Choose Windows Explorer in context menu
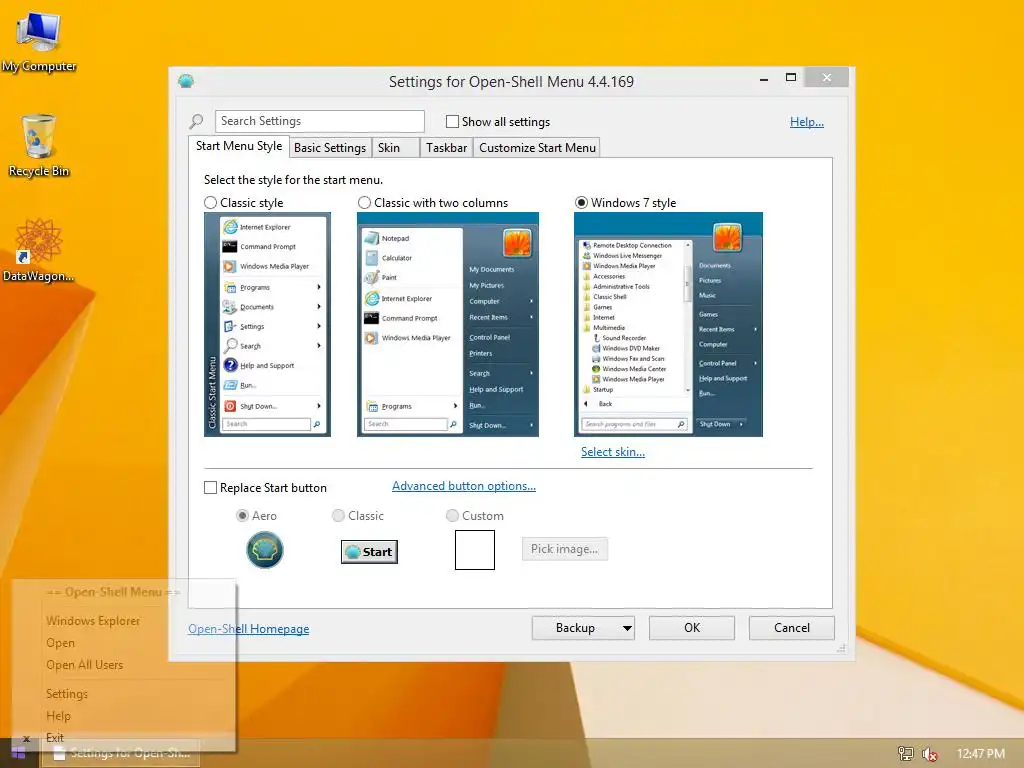This screenshot has height=768, width=1024. tap(93, 620)
